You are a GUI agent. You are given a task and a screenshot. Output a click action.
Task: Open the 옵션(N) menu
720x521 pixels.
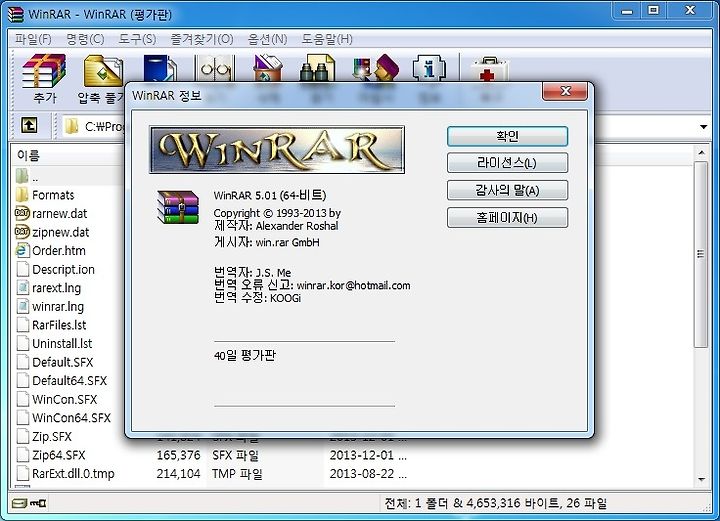[268, 39]
